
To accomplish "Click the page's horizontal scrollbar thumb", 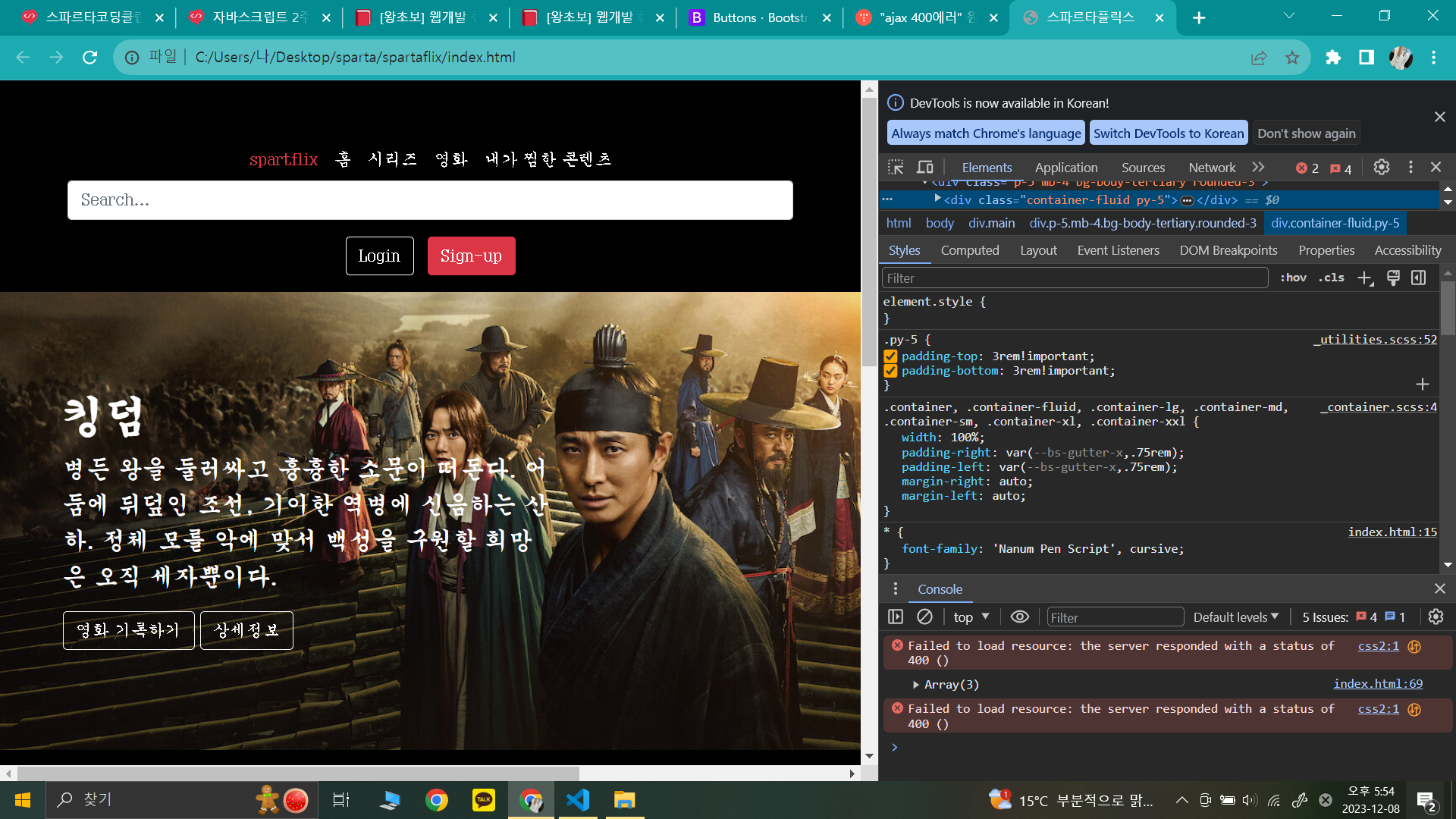I will (x=298, y=773).
